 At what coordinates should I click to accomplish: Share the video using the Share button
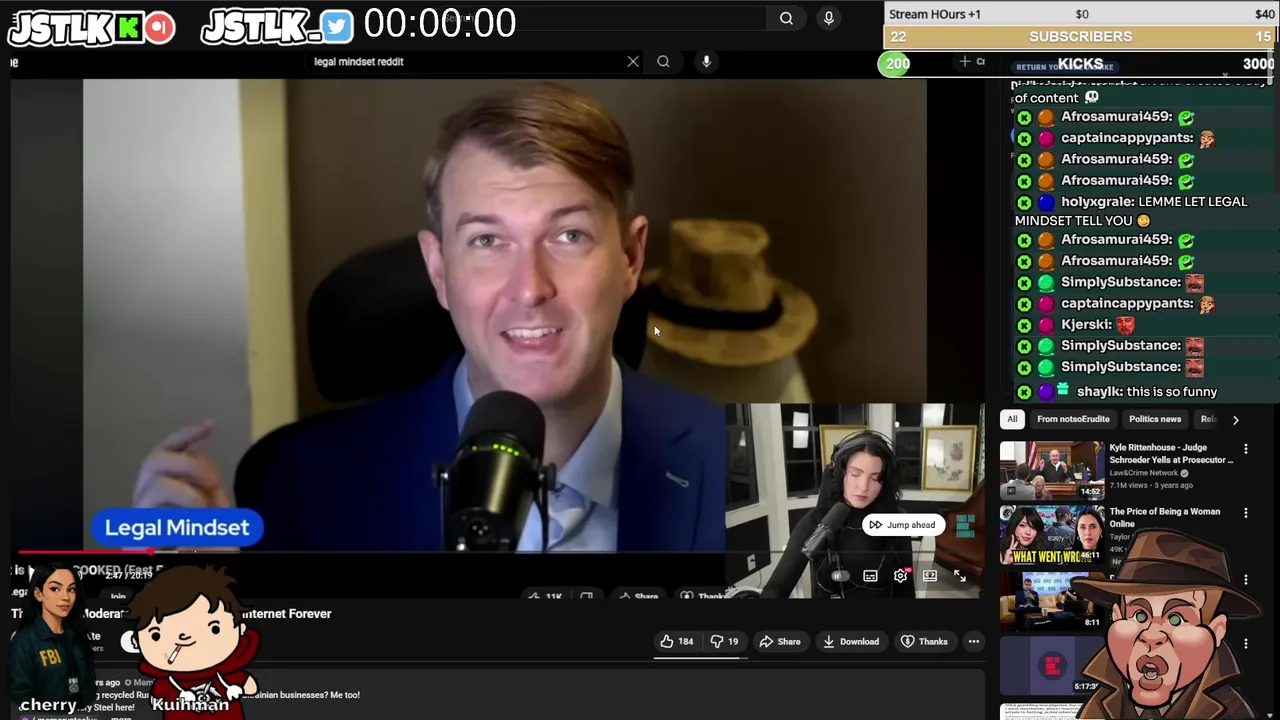[x=780, y=642]
